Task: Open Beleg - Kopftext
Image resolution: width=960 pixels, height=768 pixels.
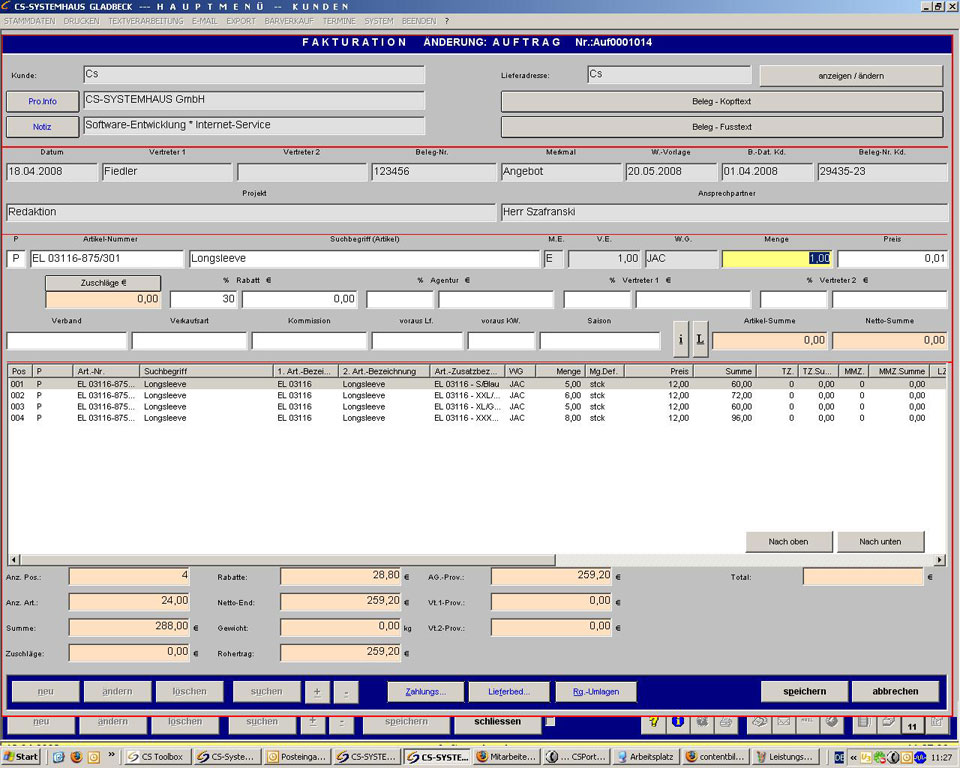Action: [x=721, y=102]
